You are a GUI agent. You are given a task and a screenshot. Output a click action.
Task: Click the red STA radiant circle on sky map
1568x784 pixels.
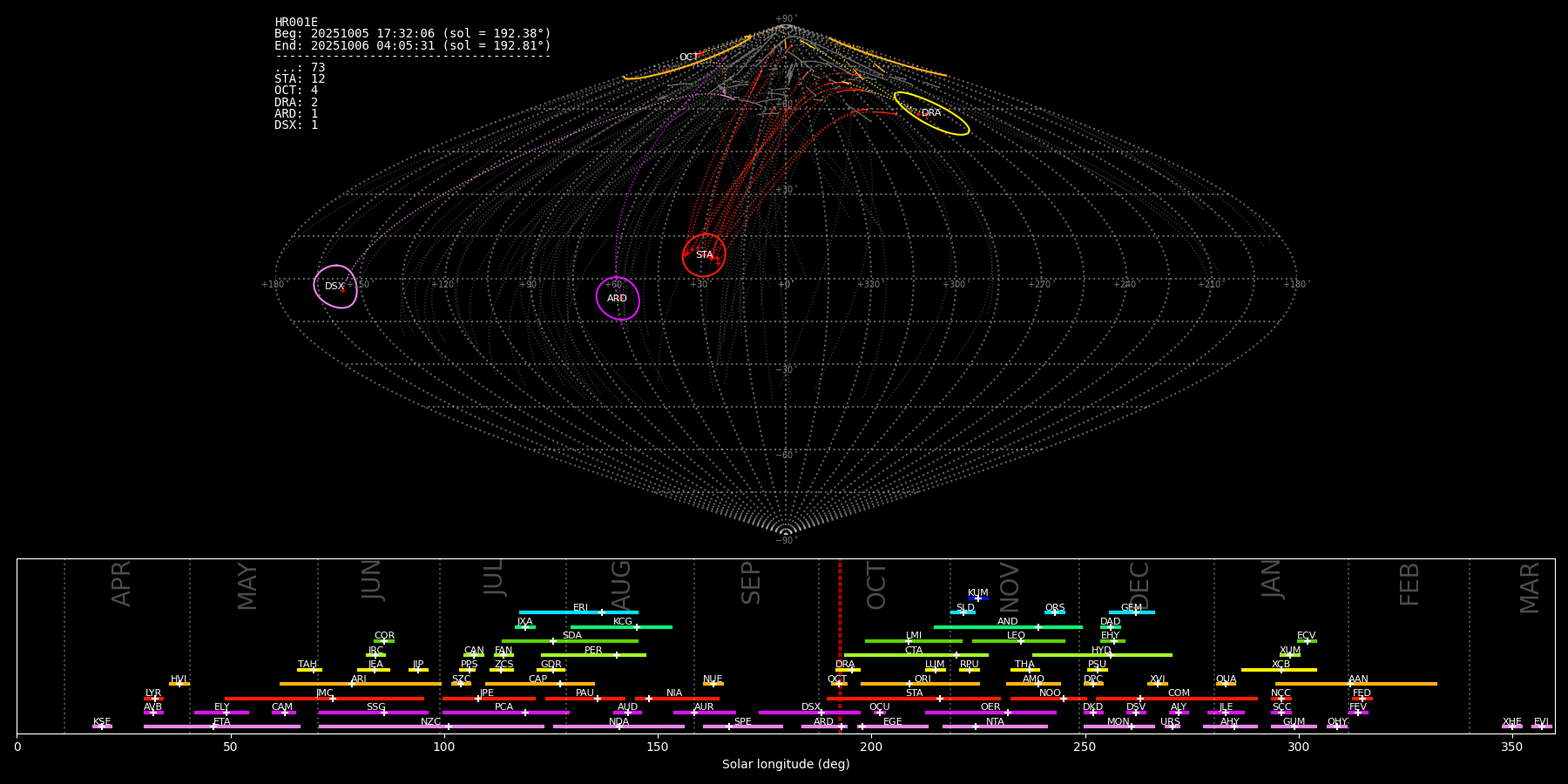[x=704, y=254]
